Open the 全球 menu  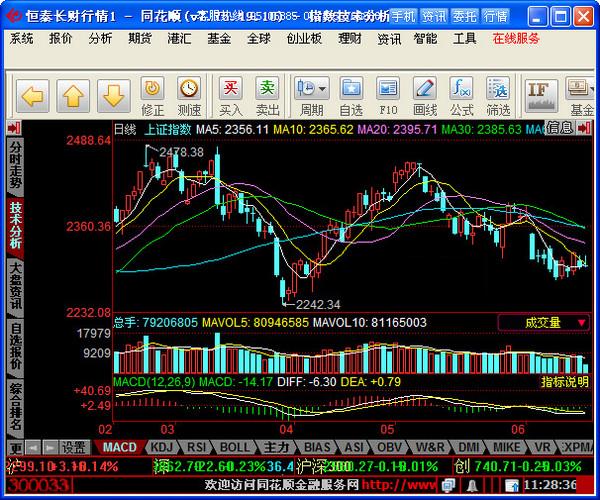pyautogui.click(x=259, y=39)
